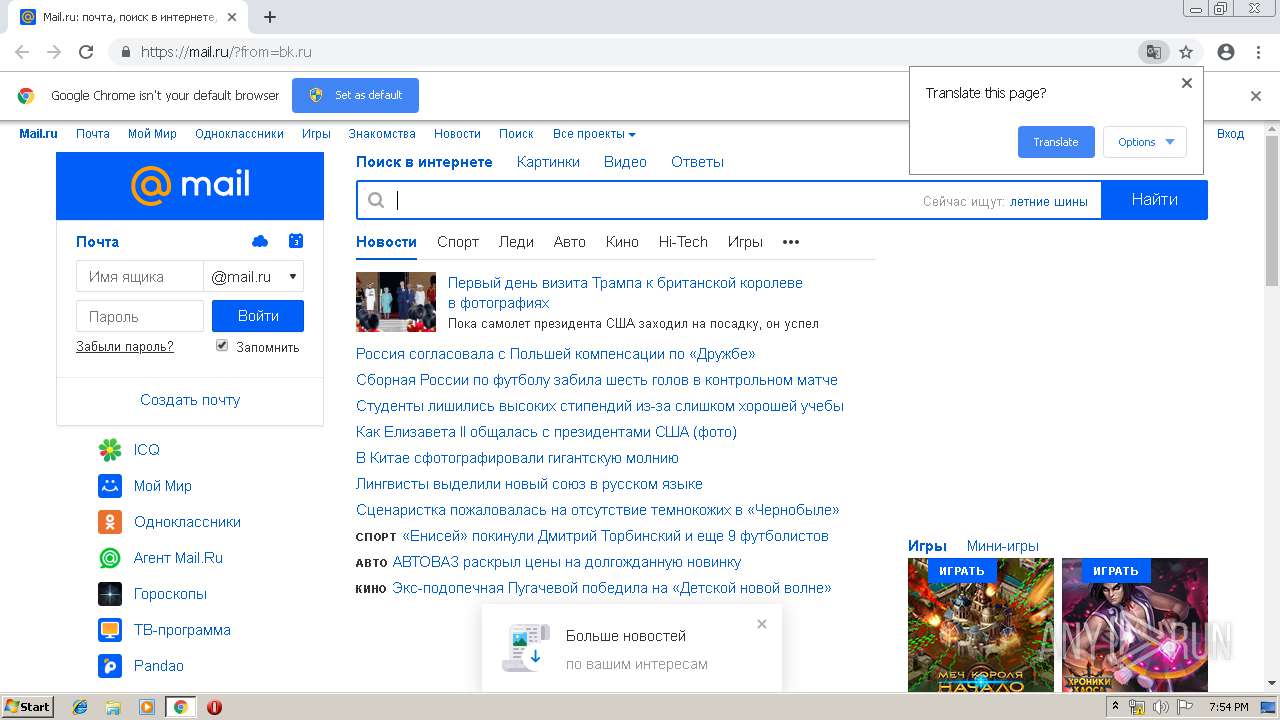
Task: Open the media player taskbar icon
Action: (x=147, y=707)
